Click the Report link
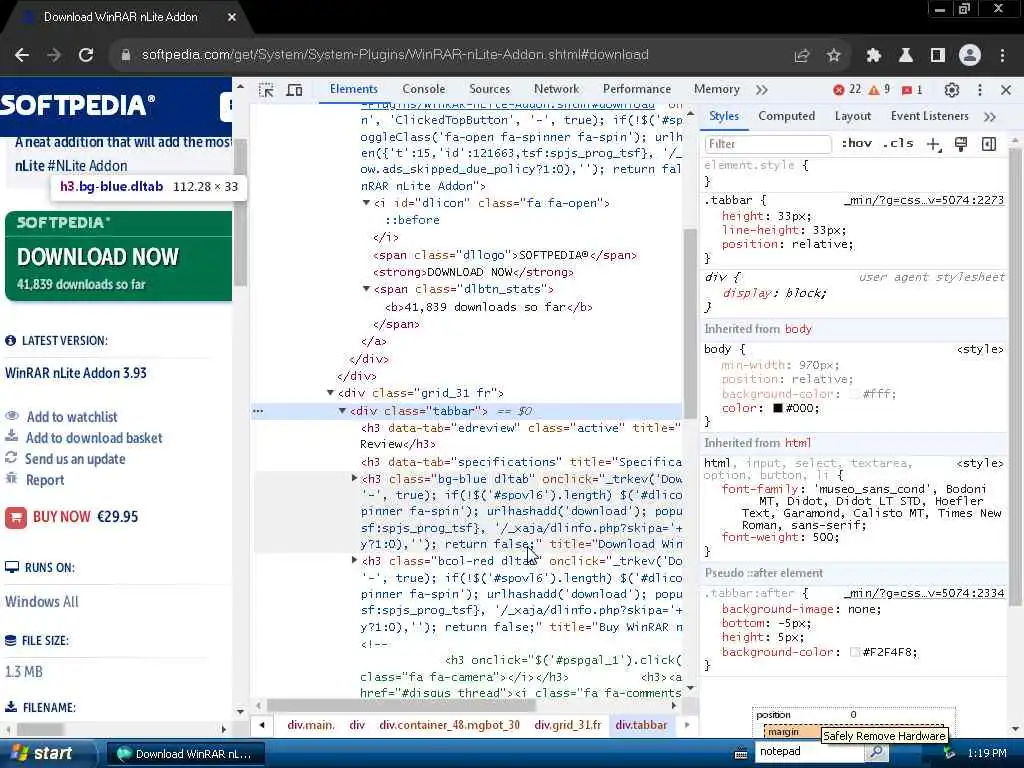This screenshot has height=768, width=1024. click(x=45, y=480)
